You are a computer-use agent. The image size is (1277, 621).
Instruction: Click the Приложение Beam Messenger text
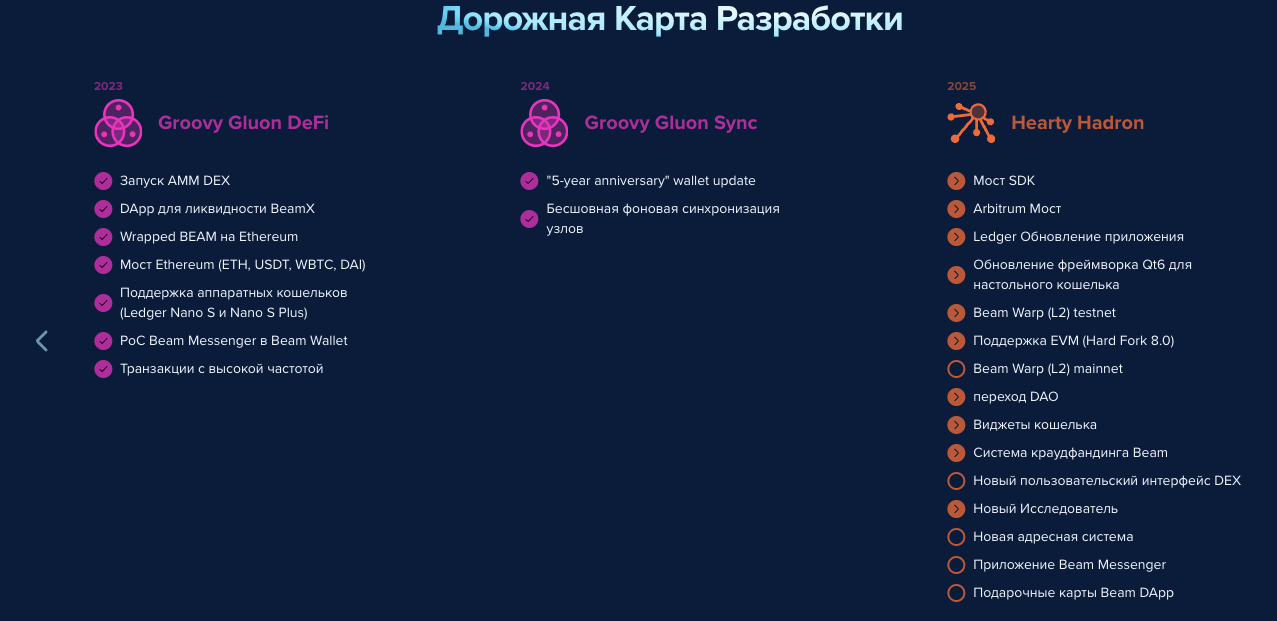point(1069,565)
